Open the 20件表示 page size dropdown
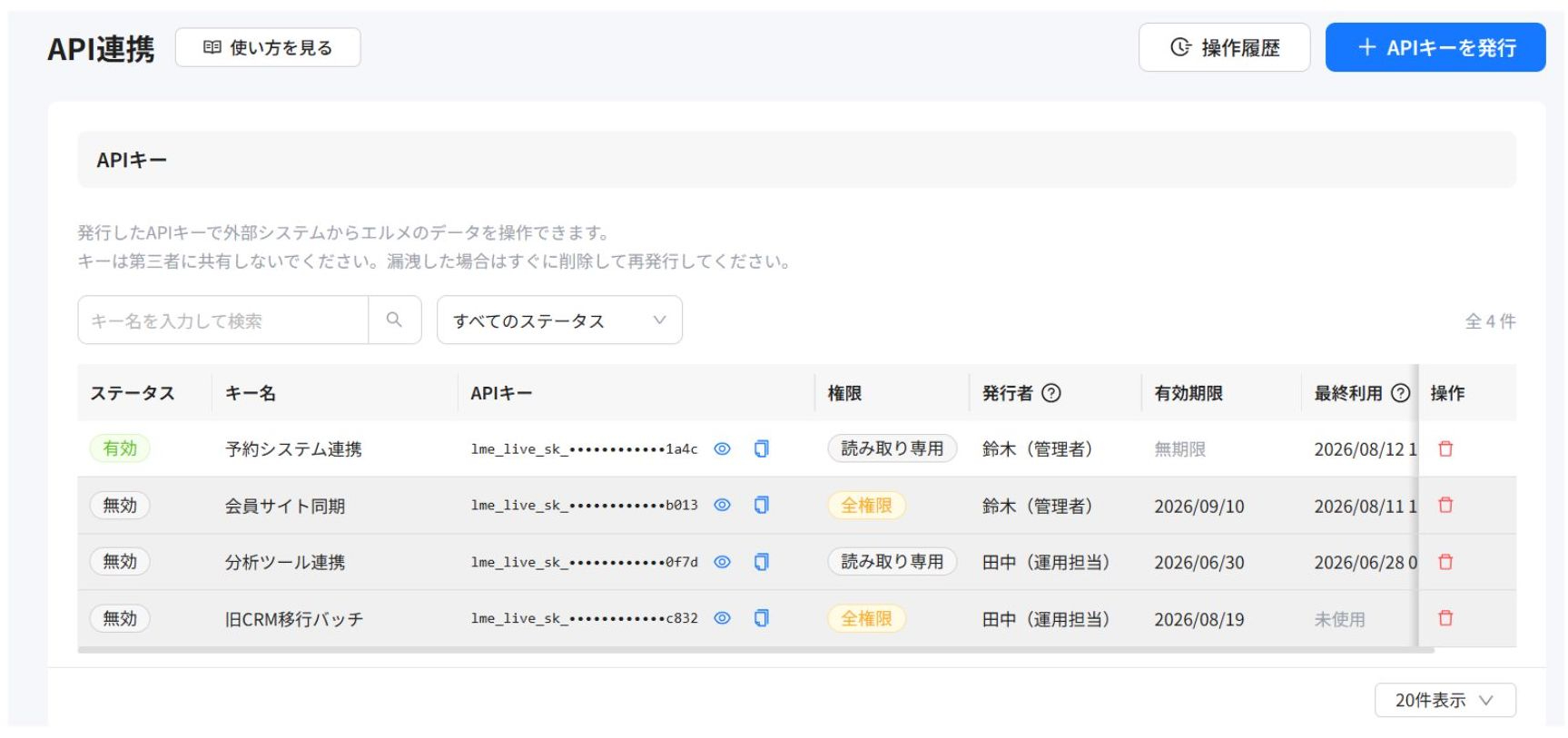 click(x=1445, y=700)
